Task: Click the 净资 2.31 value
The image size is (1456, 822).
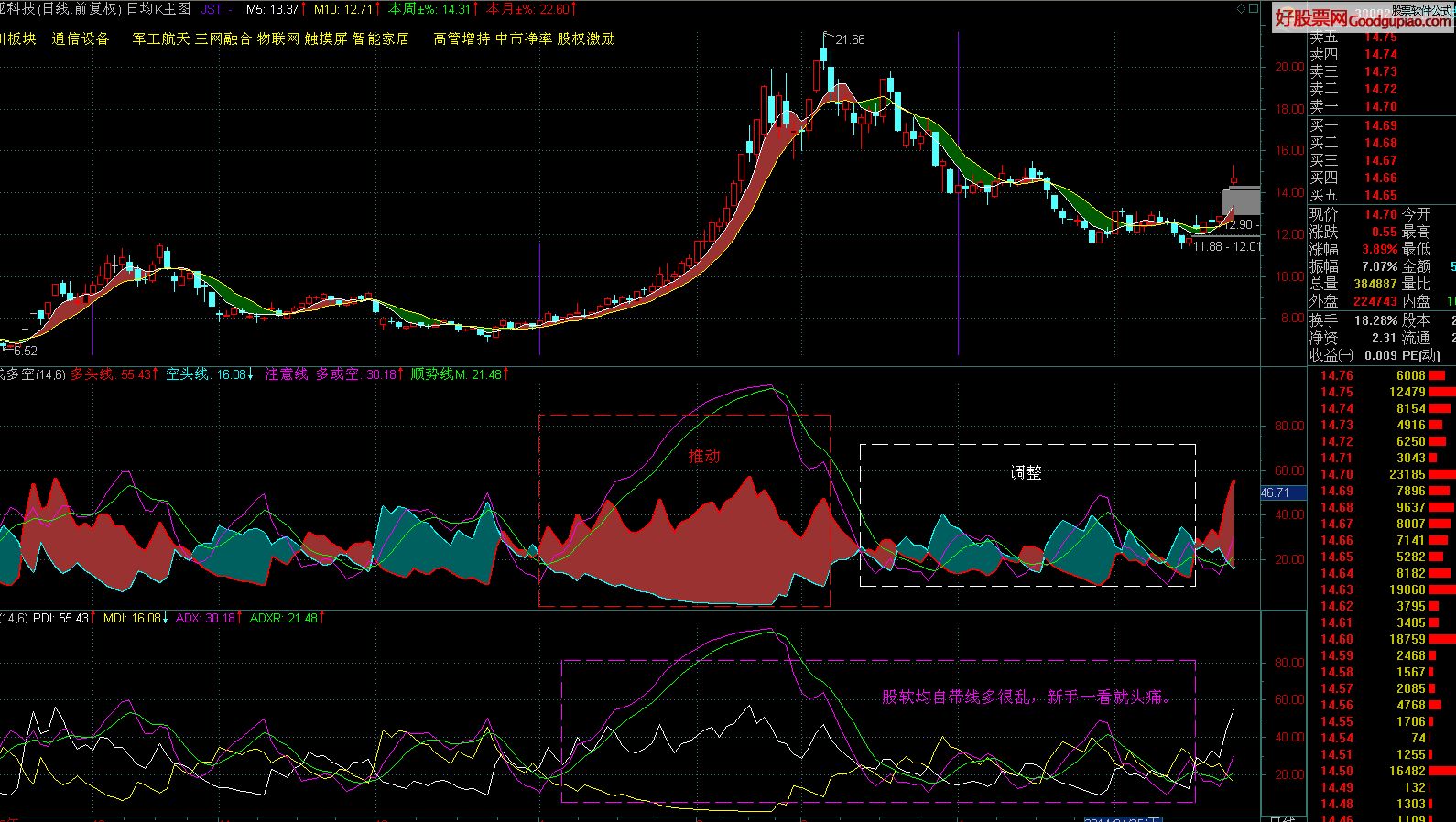Action: pos(1383,338)
